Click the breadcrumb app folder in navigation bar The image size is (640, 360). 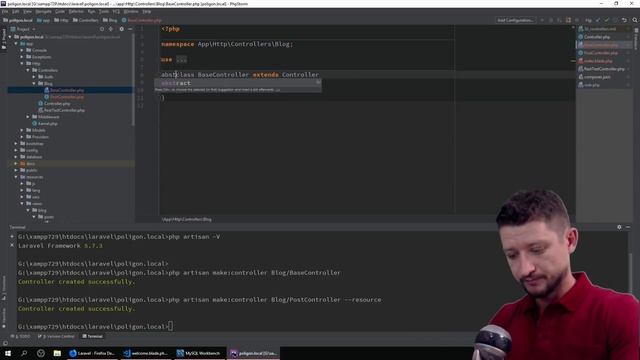tap(43, 20)
